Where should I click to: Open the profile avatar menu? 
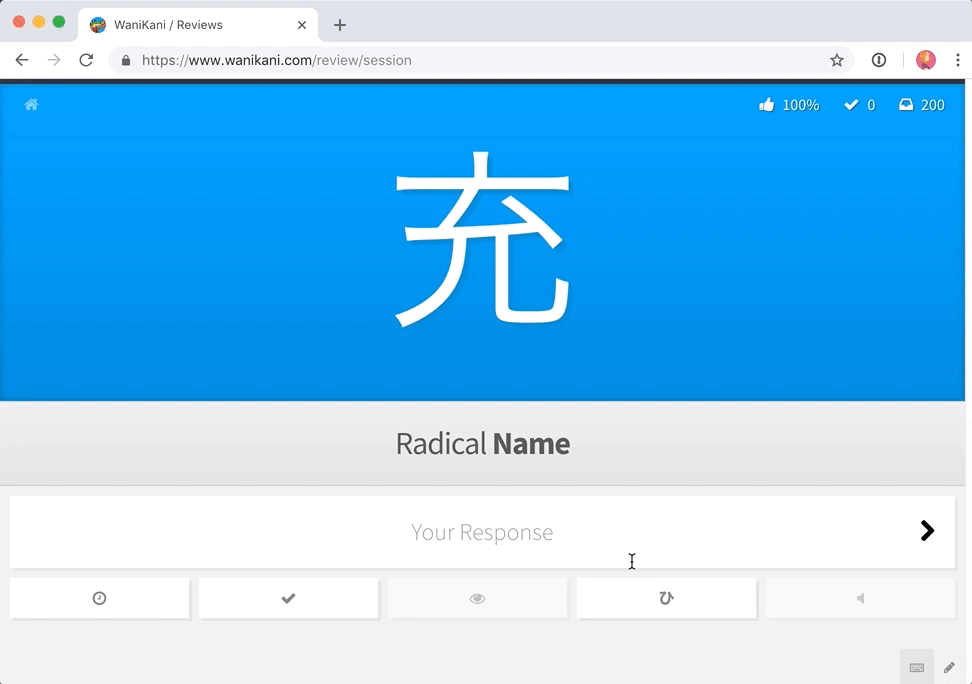click(x=926, y=60)
